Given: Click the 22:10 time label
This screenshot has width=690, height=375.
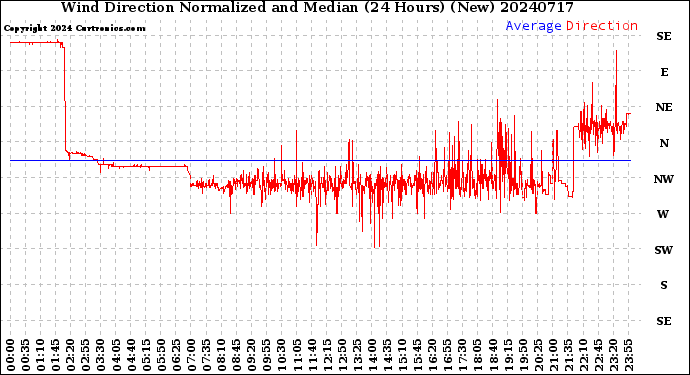Looking at the screenshot, I should [583, 356].
